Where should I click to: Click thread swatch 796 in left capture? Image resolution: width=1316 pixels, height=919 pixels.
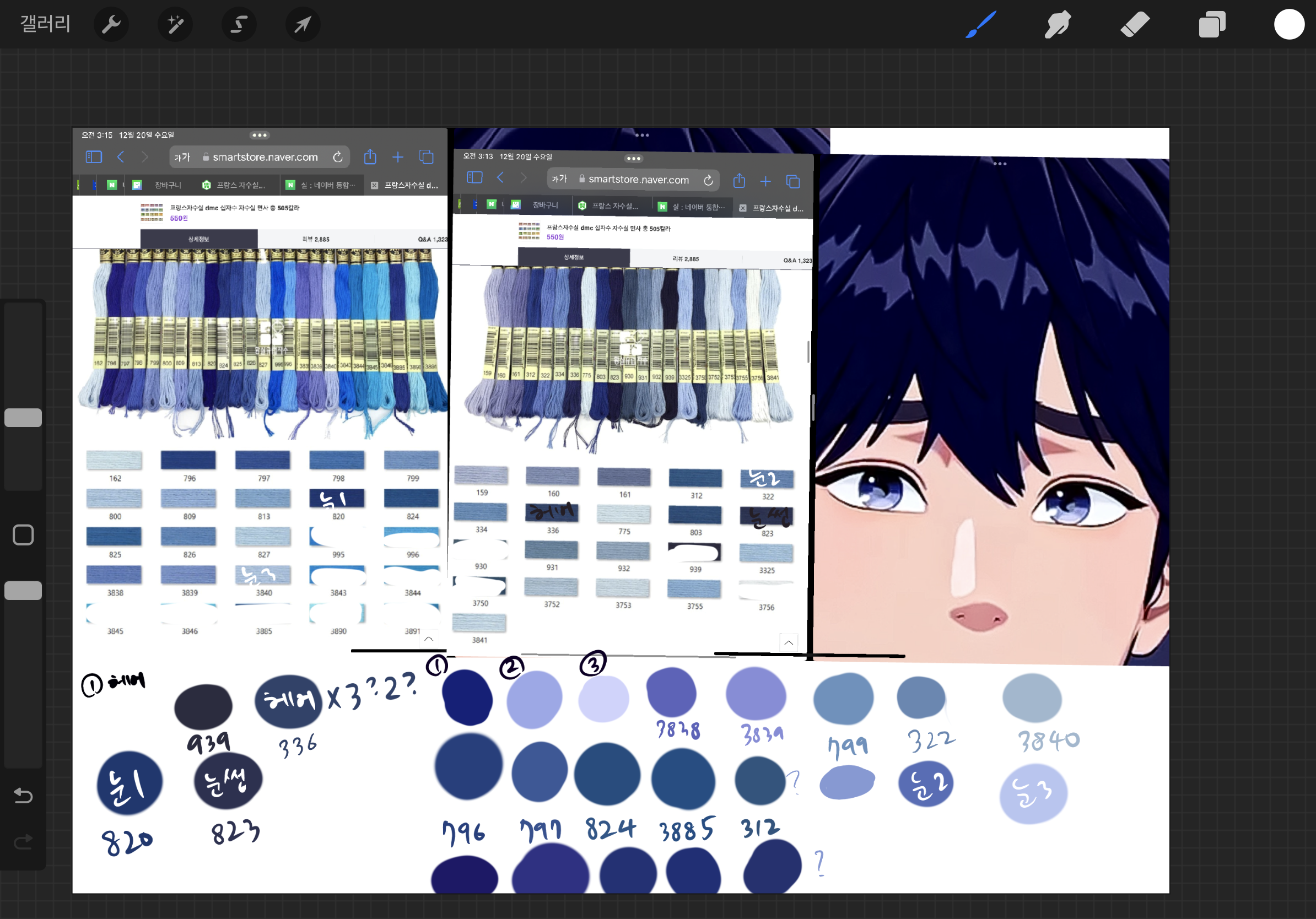188,460
